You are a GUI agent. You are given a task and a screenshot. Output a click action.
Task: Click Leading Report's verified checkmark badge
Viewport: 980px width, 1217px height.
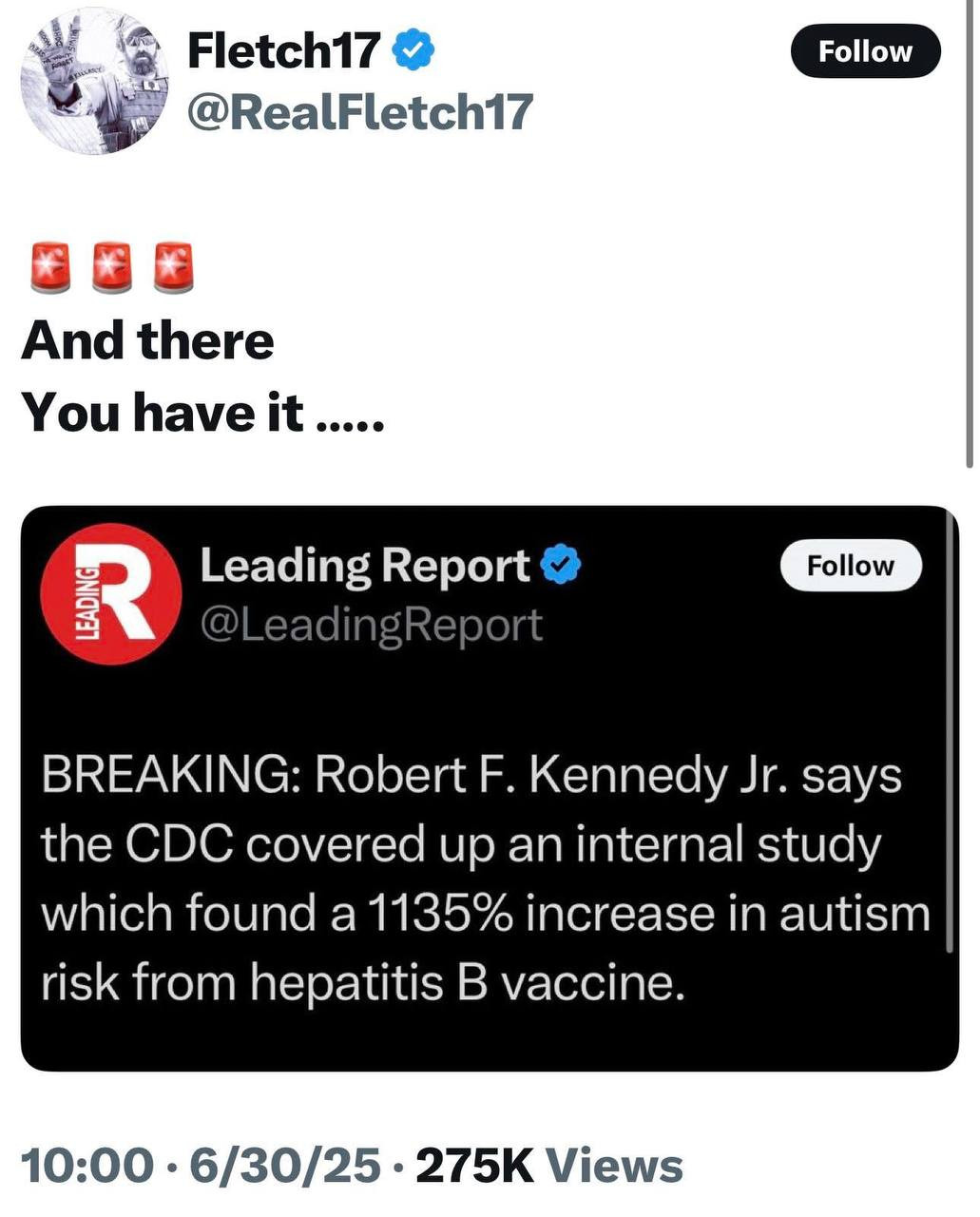pyautogui.click(x=561, y=567)
